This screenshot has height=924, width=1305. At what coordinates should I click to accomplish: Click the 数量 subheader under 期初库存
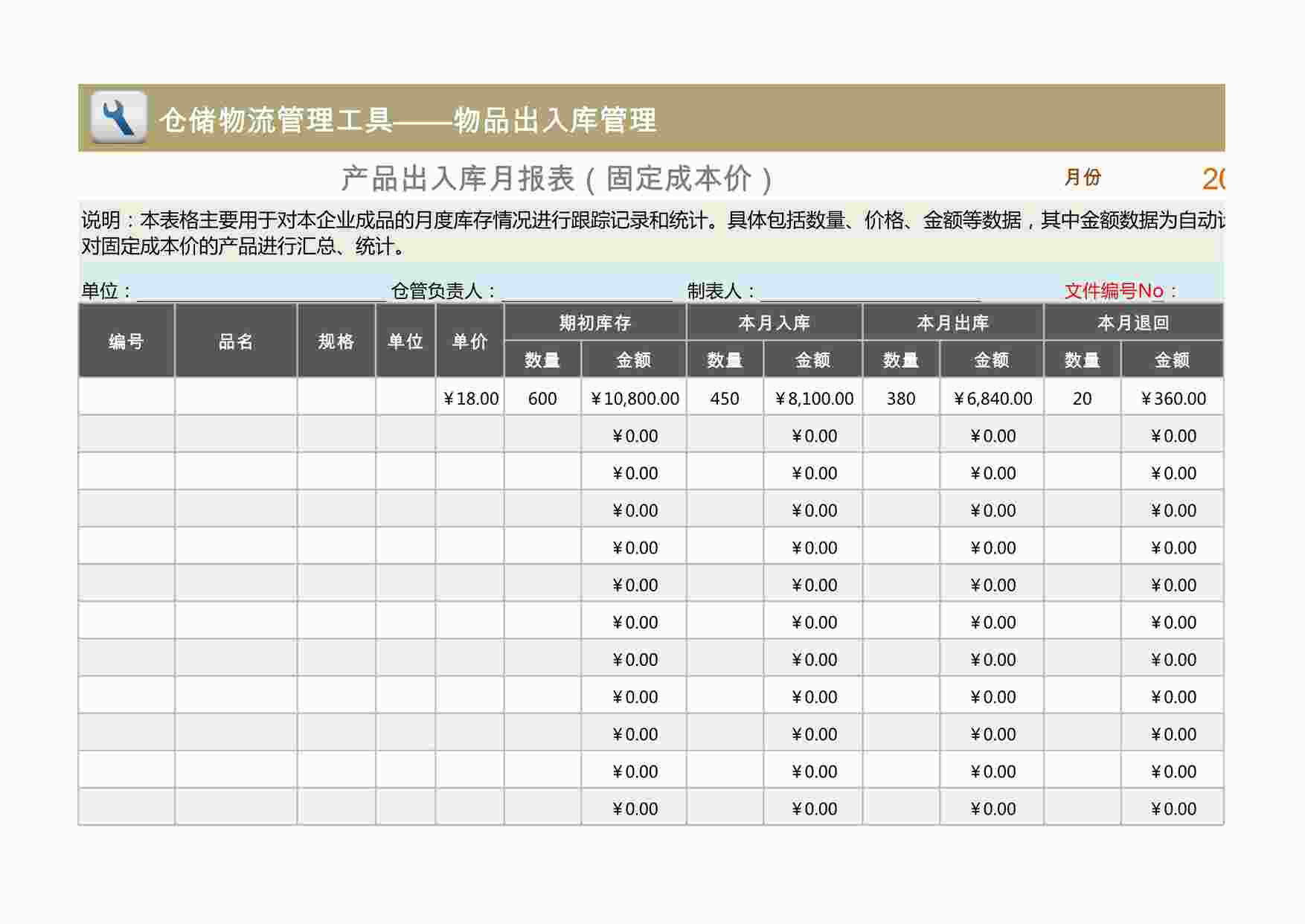pyautogui.click(x=542, y=360)
